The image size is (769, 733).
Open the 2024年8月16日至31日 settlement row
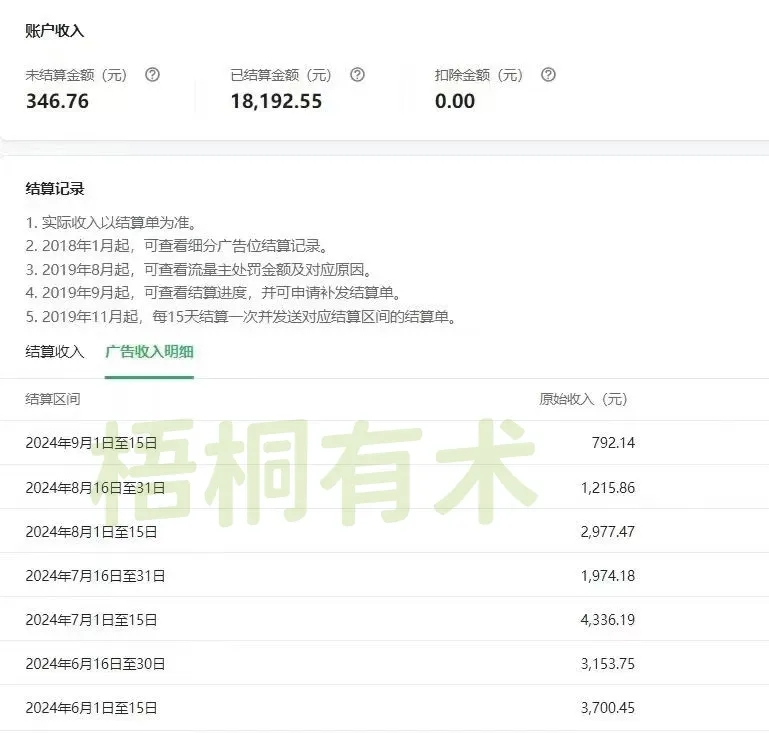click(95, 488)
